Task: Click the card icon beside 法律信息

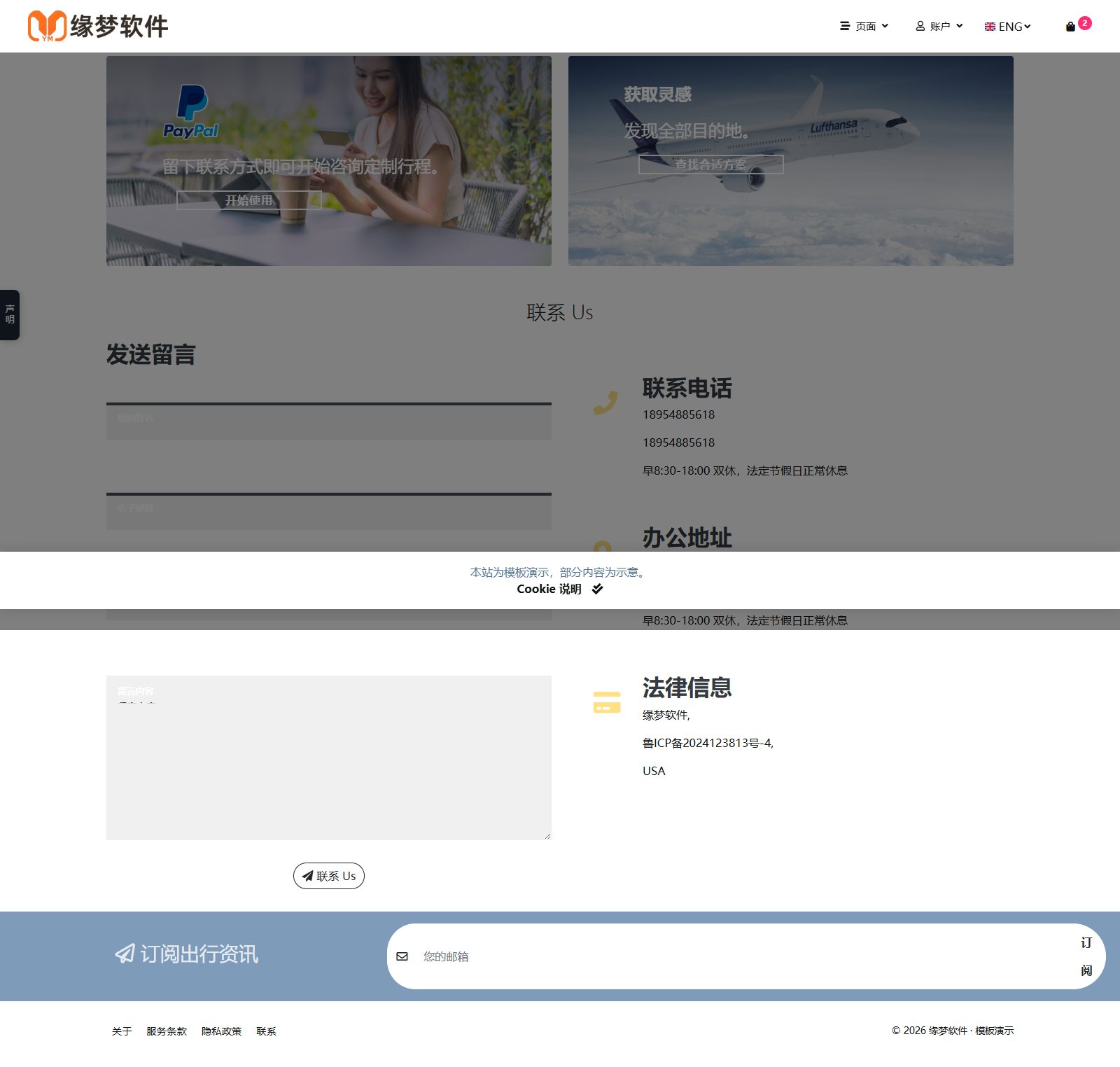Action: tap(607, 702)
